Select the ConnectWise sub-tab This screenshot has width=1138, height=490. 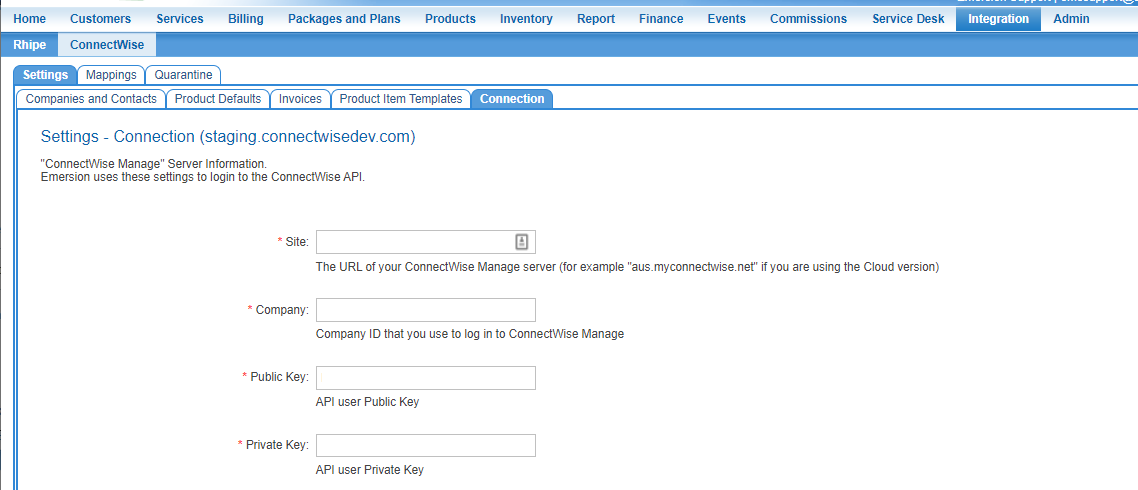(x=107, y=45)
